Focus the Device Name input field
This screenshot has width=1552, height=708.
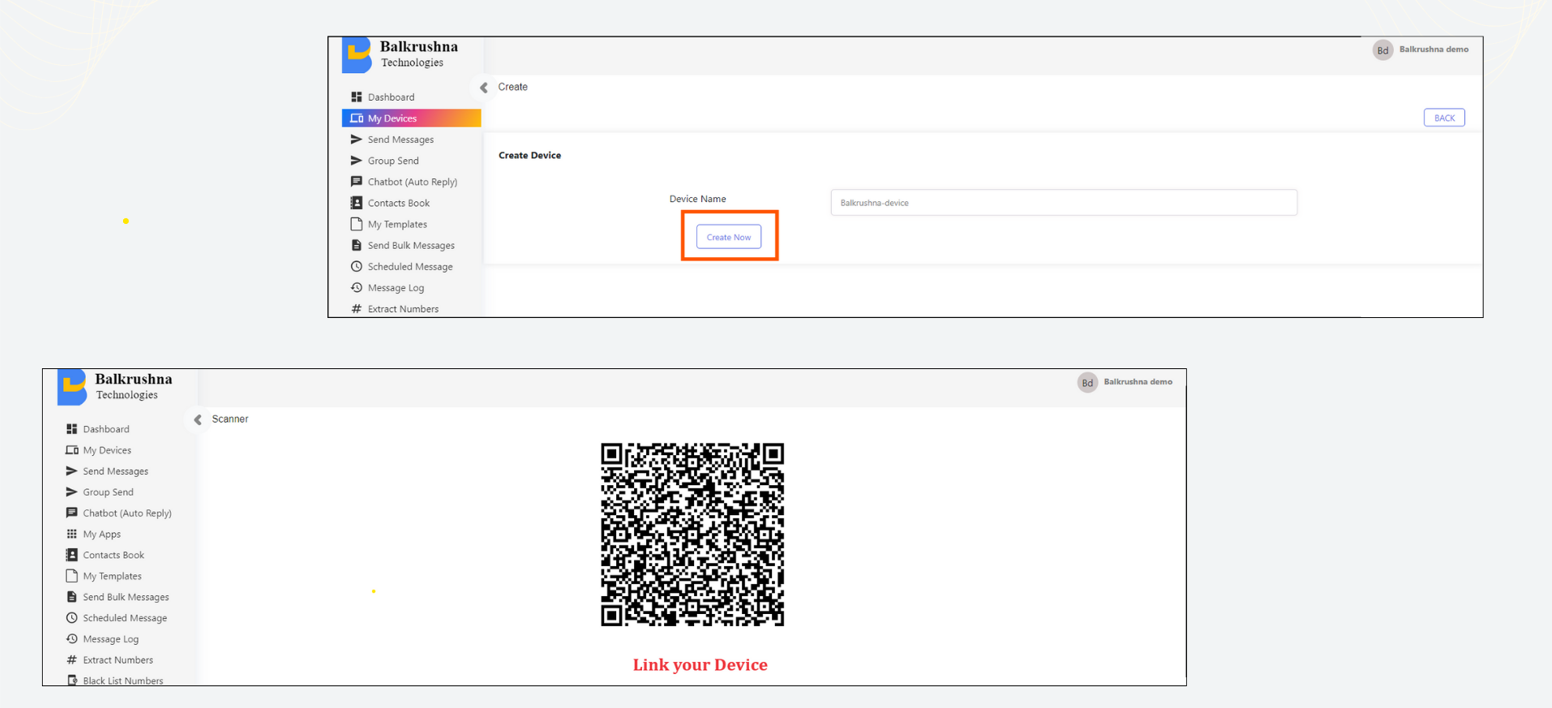click(x=1064, y=203)
